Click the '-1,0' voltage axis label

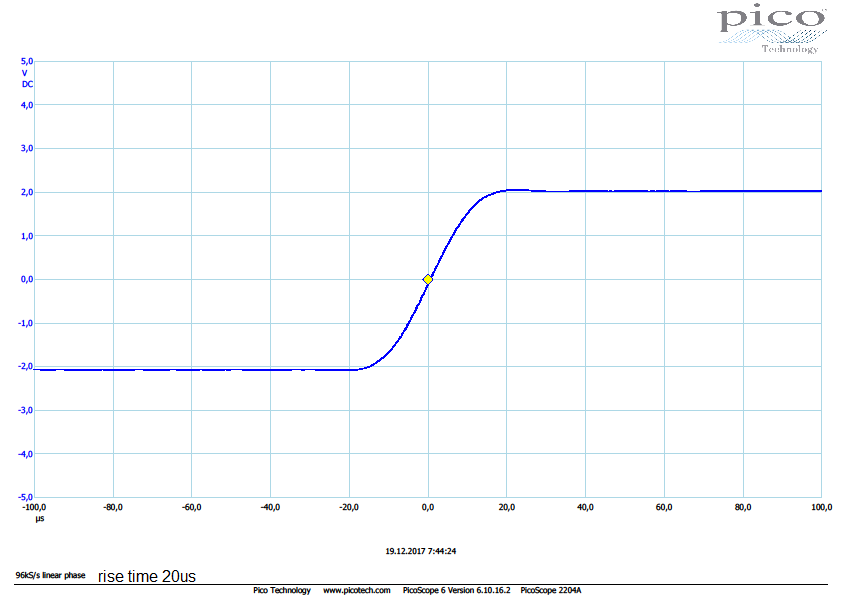pos(25,323)
